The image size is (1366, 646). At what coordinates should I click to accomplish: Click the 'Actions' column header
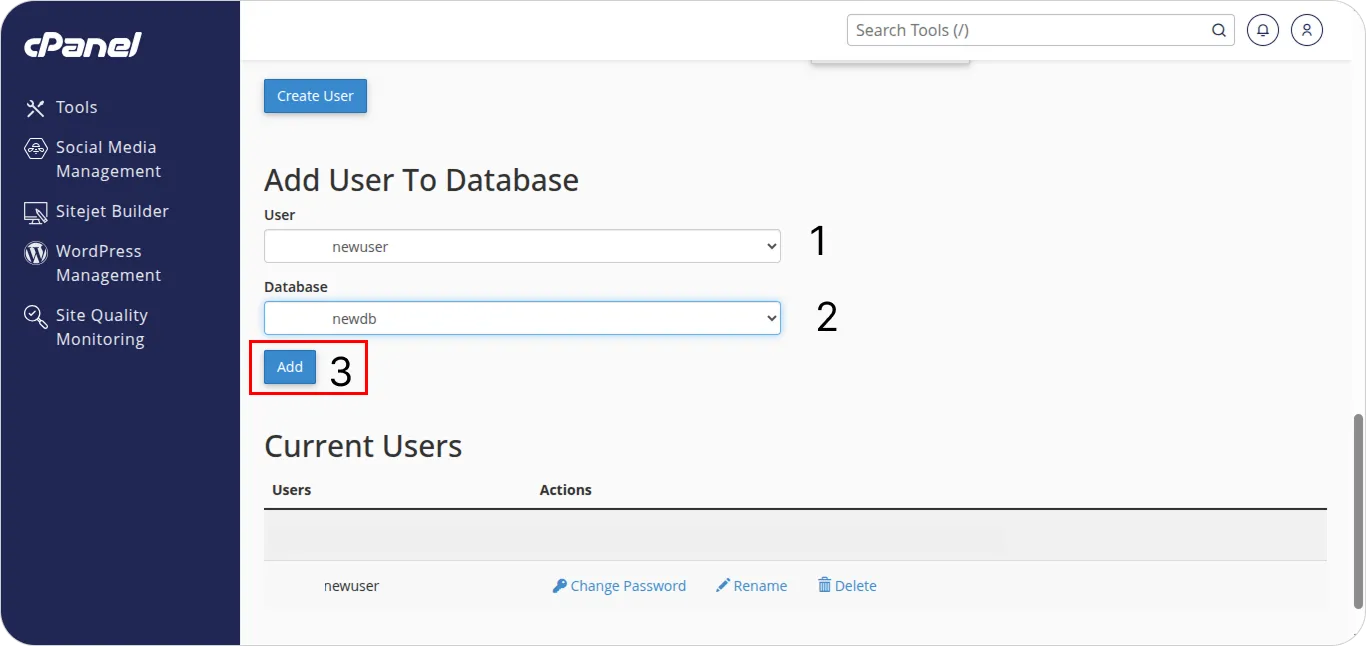point(565,490)
